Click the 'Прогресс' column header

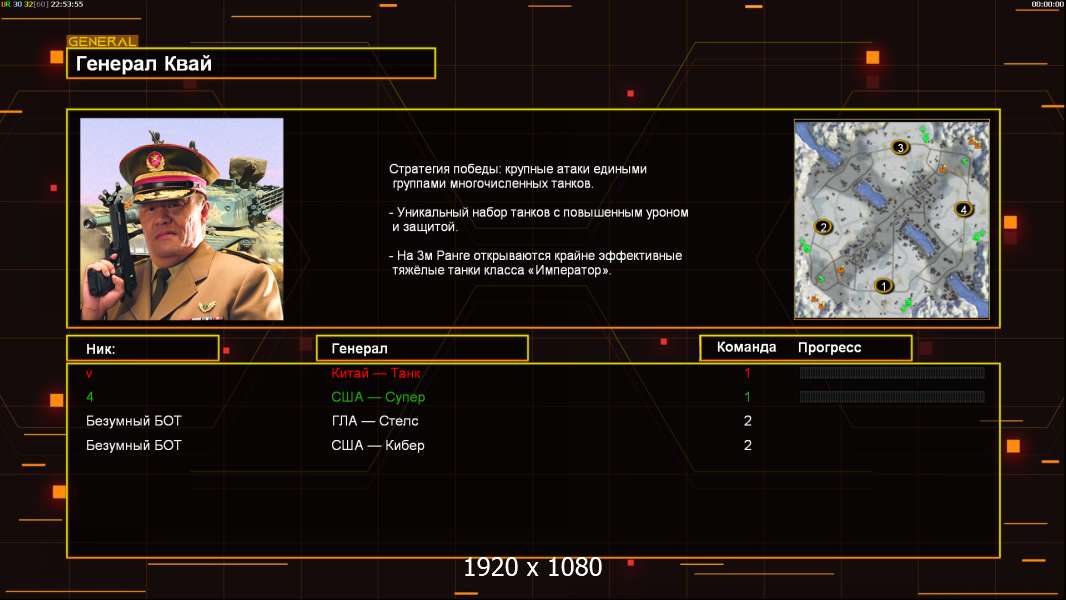click(x=829, y=348)
